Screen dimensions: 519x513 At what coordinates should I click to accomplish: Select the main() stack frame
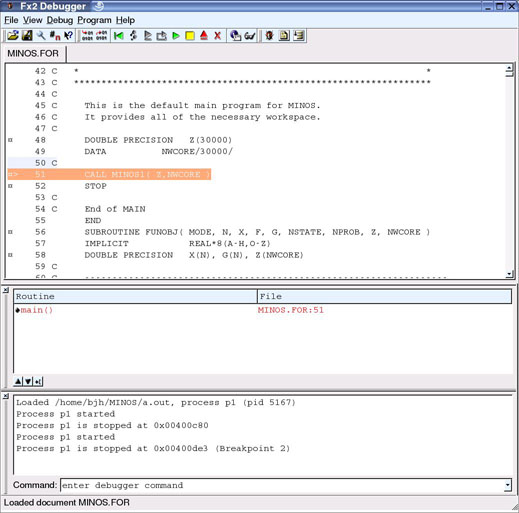36,310
